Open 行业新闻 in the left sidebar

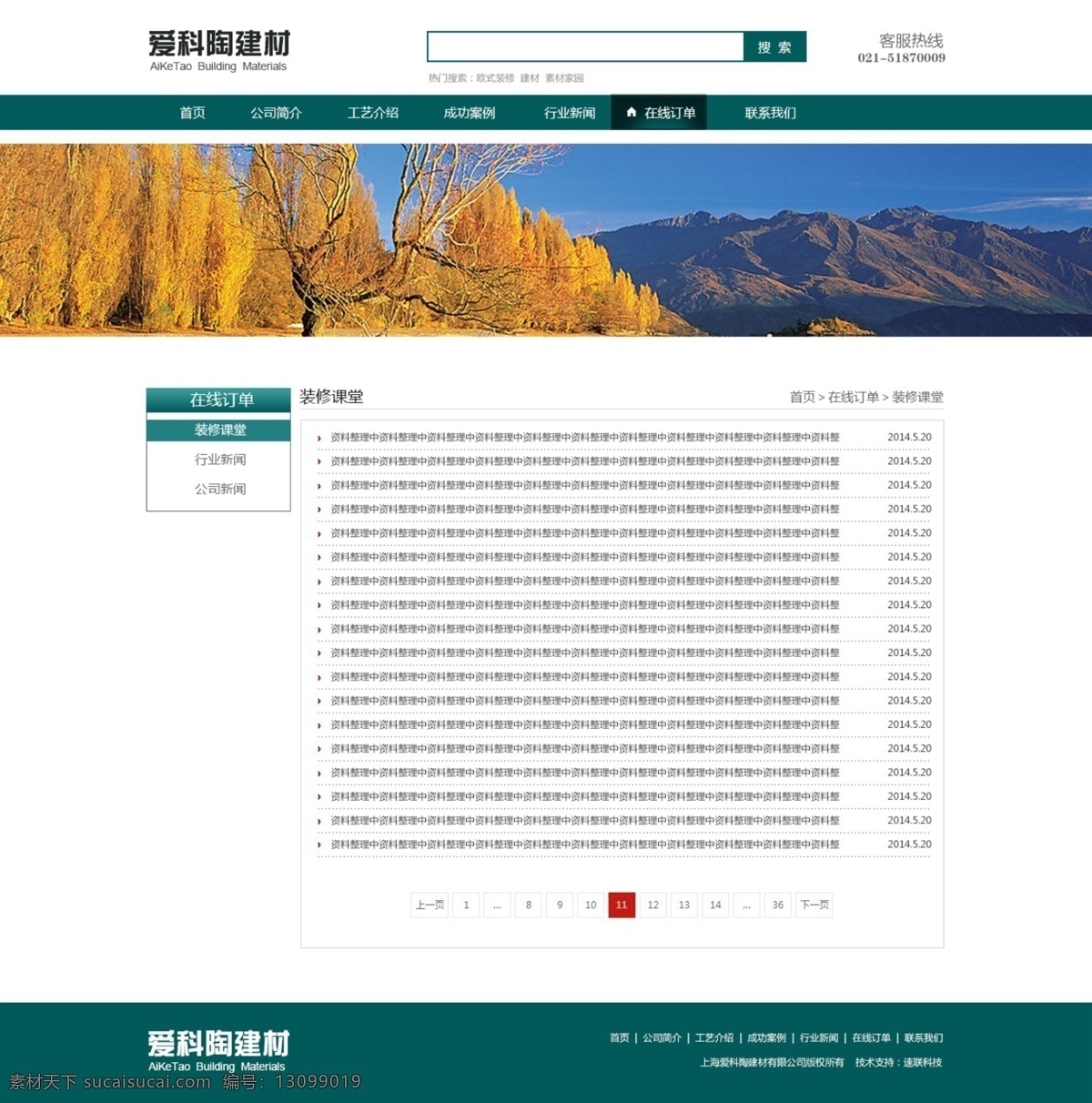(x=220, y=460)
